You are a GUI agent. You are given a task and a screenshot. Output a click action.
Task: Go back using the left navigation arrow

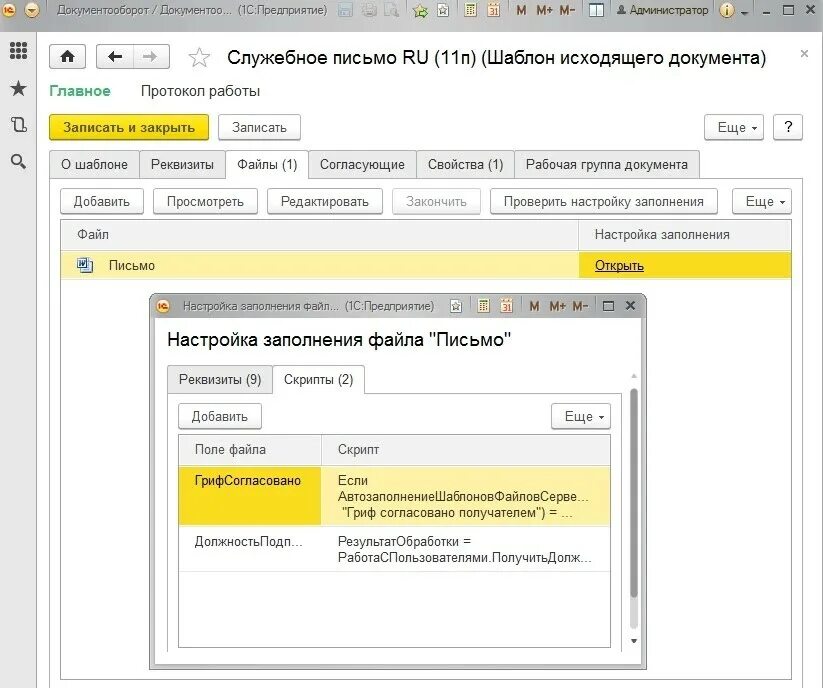(x=114, y=57)
